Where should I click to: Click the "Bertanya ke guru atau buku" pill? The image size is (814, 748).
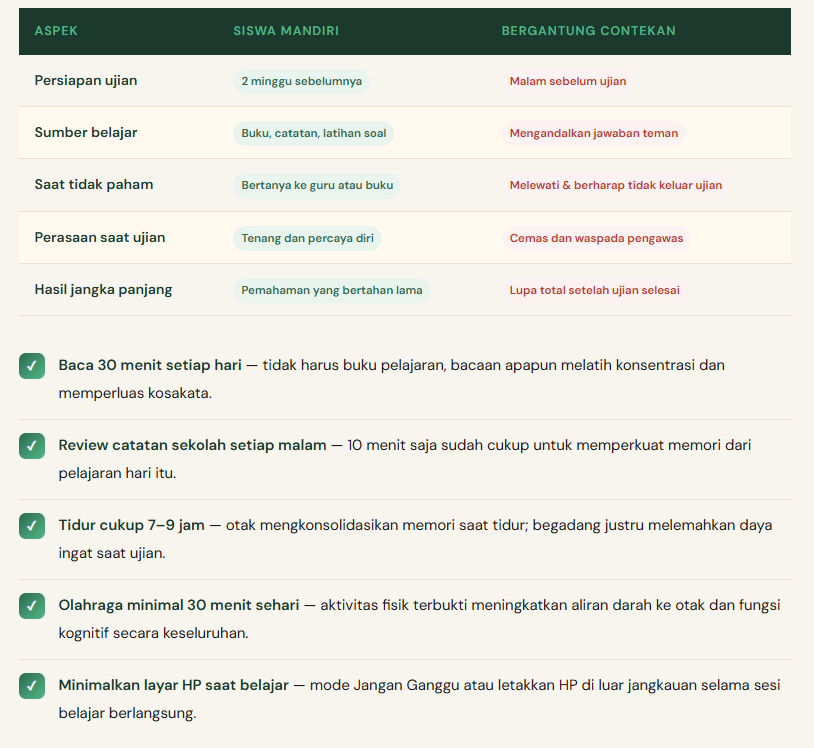coord(317,185)
